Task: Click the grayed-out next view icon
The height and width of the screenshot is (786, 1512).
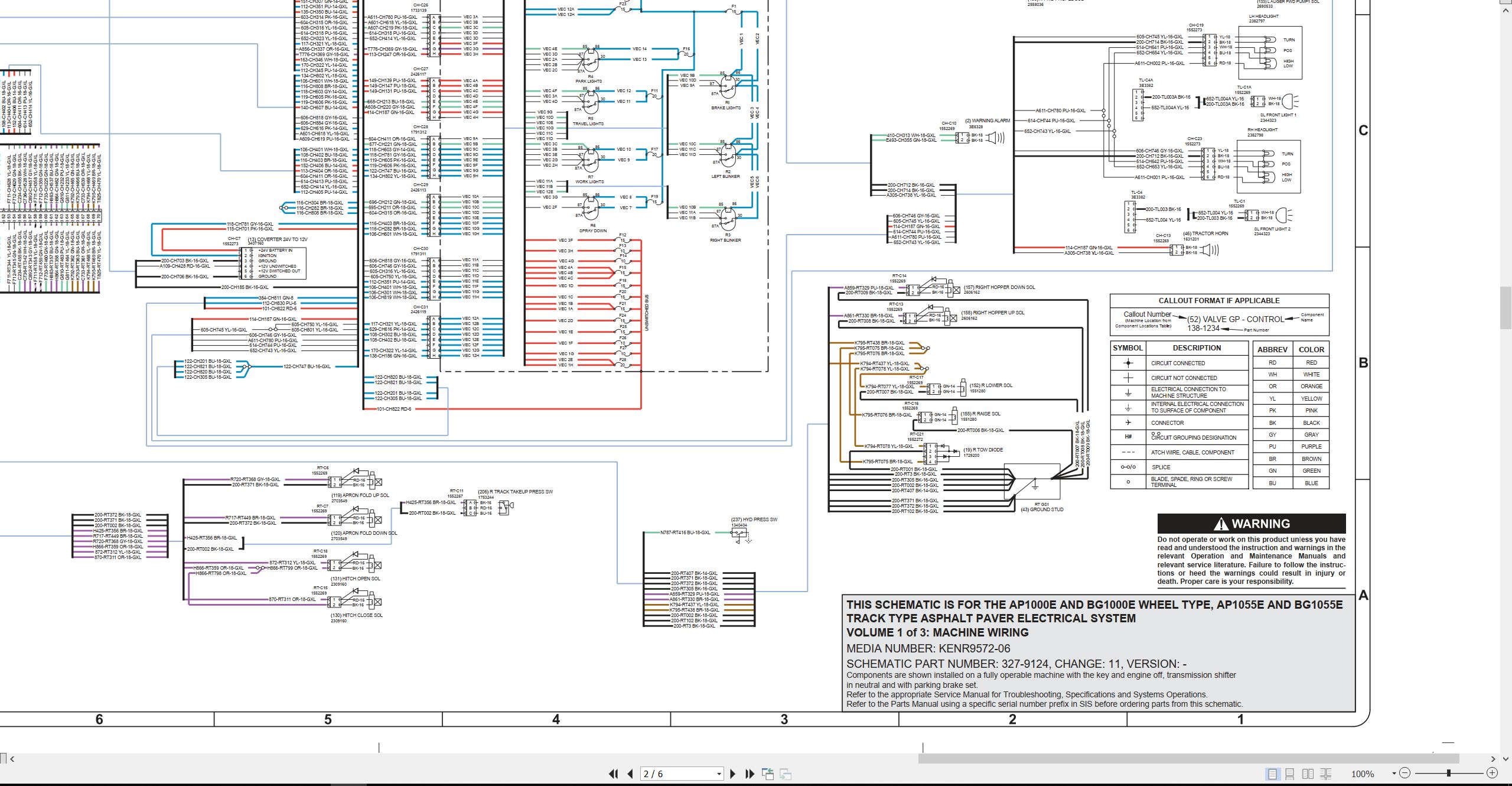Action: point(786,774)
